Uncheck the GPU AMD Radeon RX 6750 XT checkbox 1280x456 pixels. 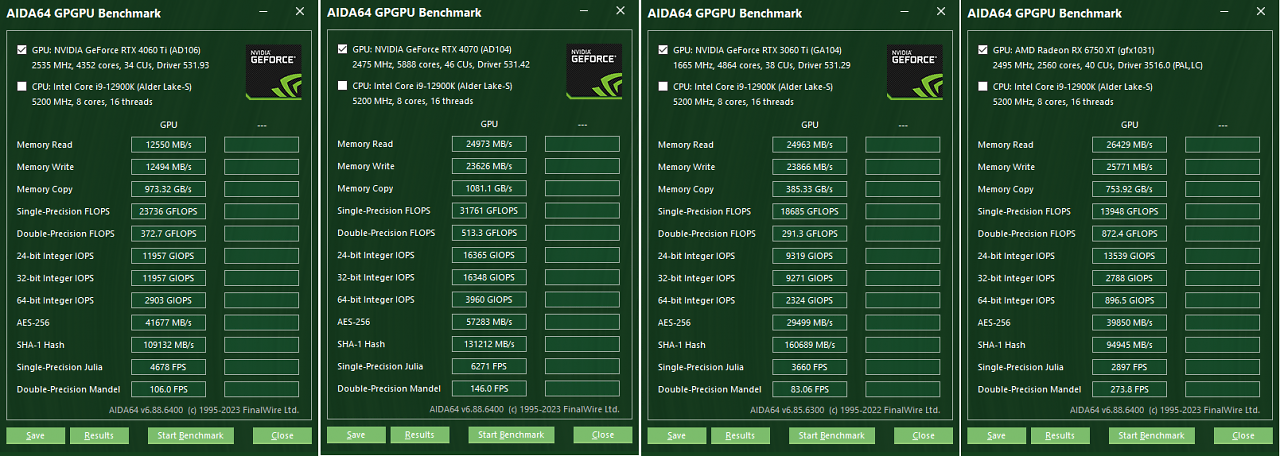pos(983,49)
